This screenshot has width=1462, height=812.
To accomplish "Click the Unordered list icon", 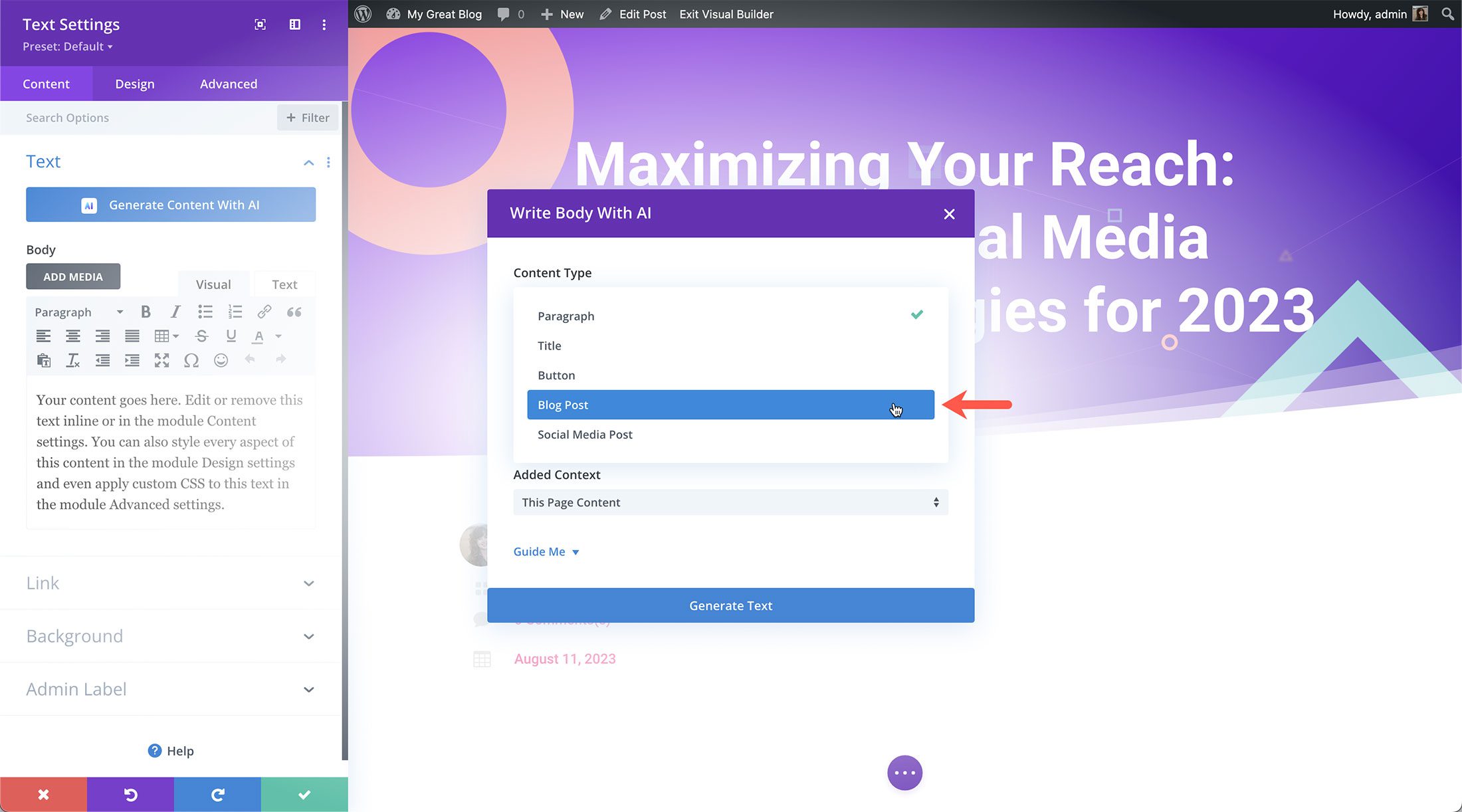I will pyautogui.click(x=205, y=311).
